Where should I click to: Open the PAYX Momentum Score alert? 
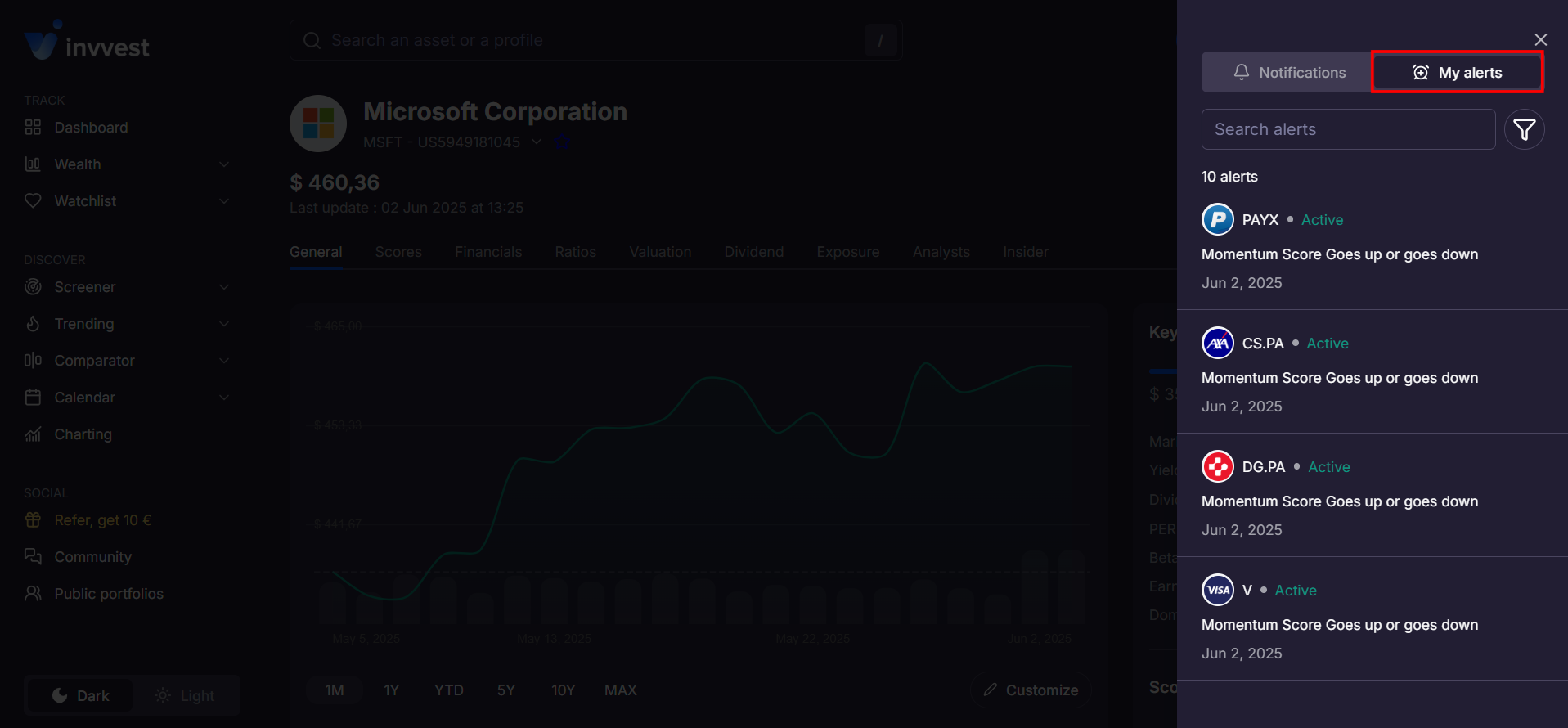[x=1373, y=248]
